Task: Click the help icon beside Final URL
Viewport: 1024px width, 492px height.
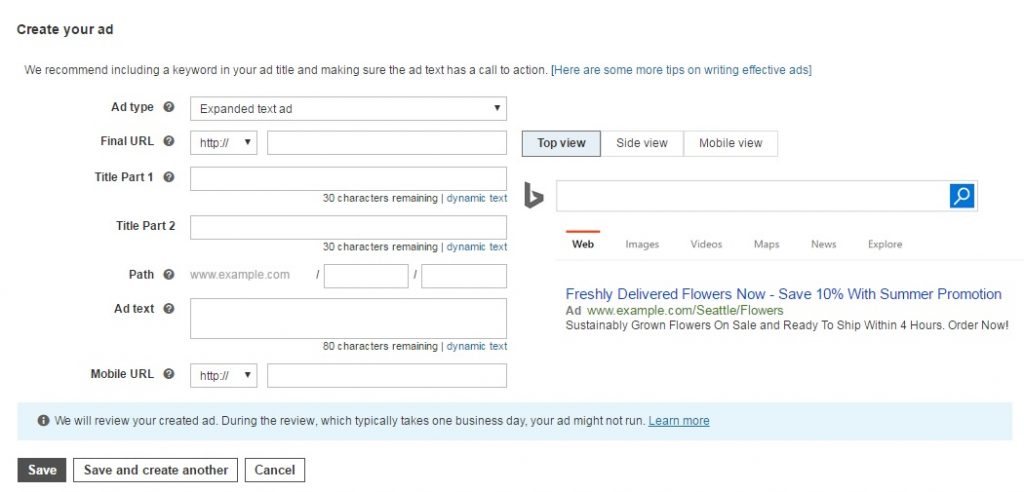Action: tap(169, 141)
